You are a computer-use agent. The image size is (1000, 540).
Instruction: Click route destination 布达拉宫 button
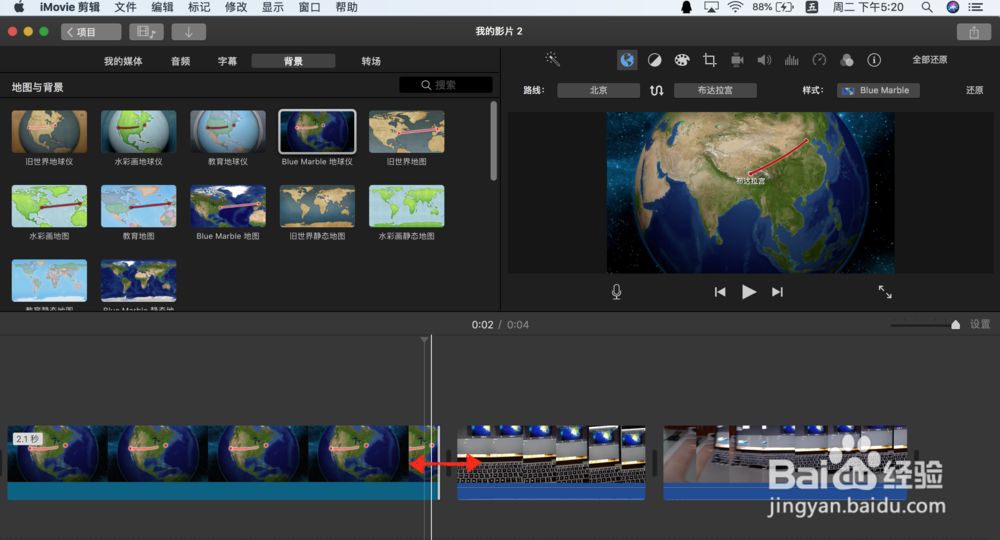[x=715, y=91]
